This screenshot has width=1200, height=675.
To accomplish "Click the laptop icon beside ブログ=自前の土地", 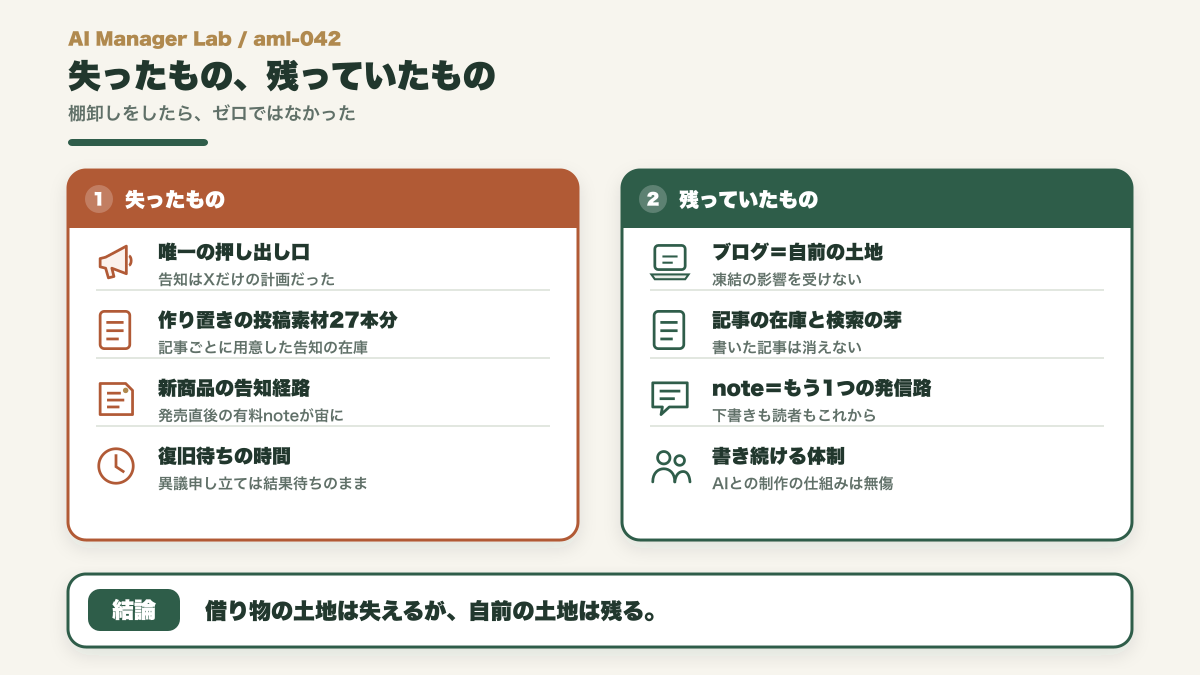I will click(x=669, y=262).
